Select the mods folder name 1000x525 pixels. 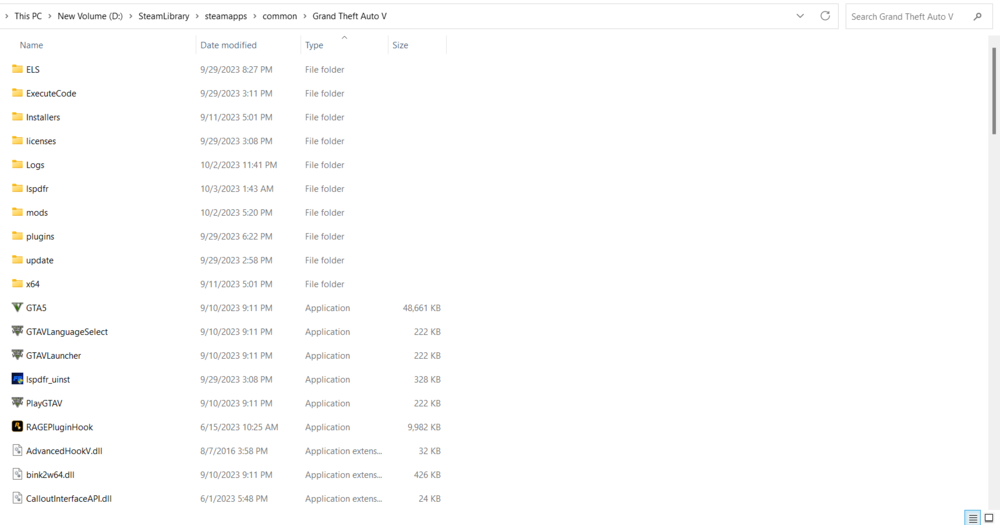coord(37,212)
